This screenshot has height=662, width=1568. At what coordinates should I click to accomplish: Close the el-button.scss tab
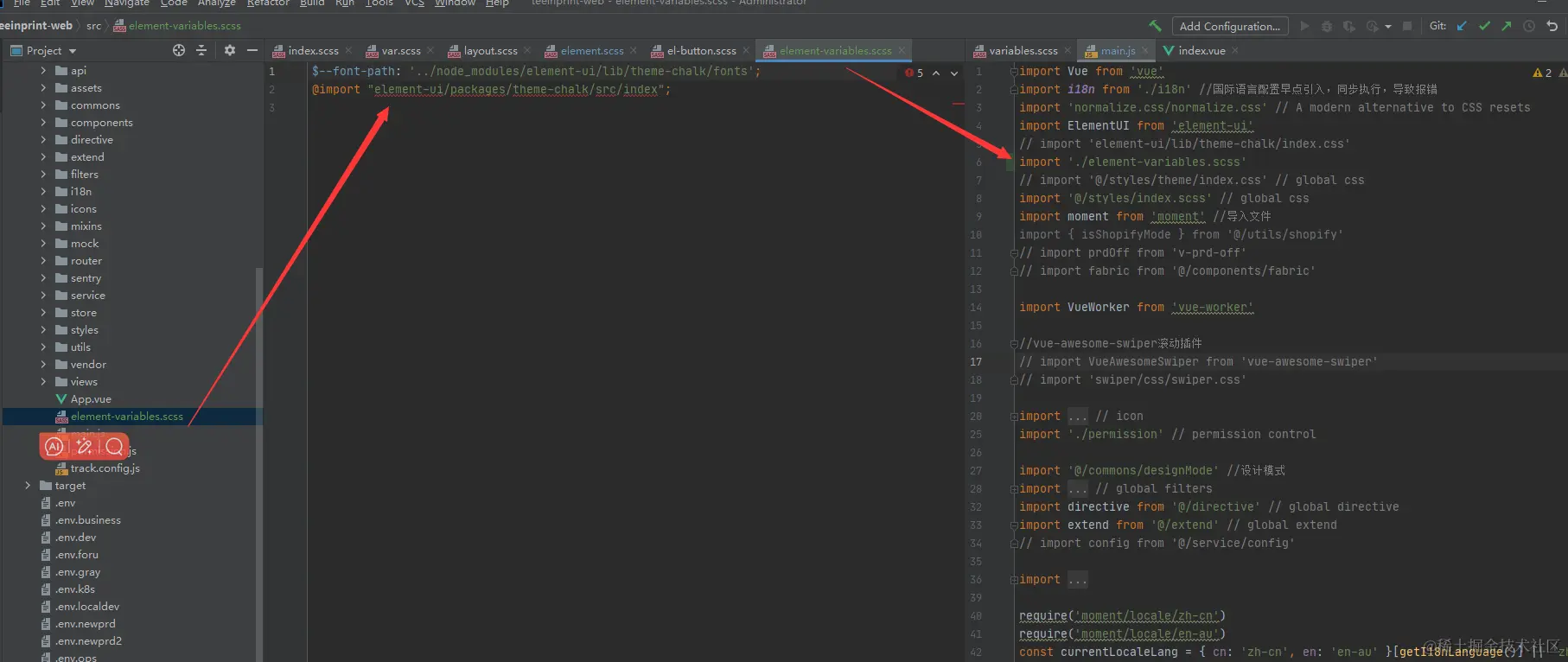click(x=746, y=50)
